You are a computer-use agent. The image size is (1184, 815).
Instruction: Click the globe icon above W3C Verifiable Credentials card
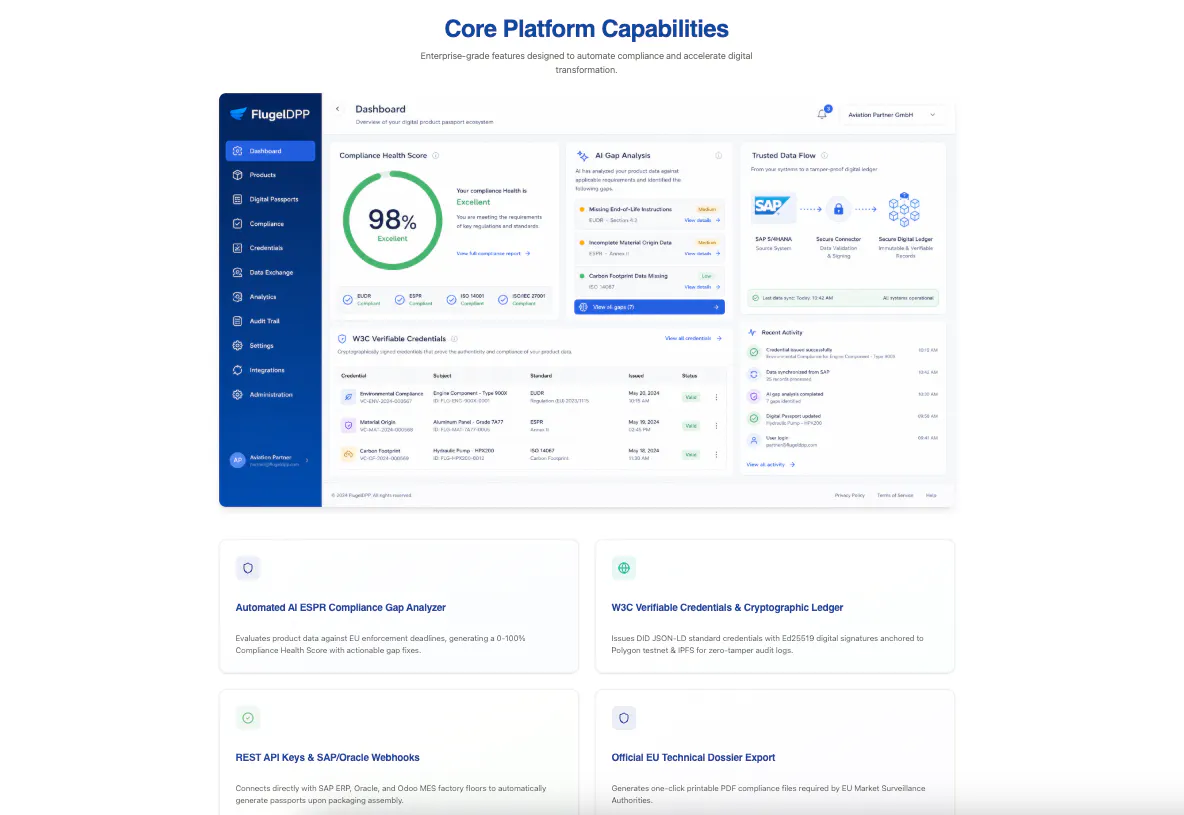(624, 568)
